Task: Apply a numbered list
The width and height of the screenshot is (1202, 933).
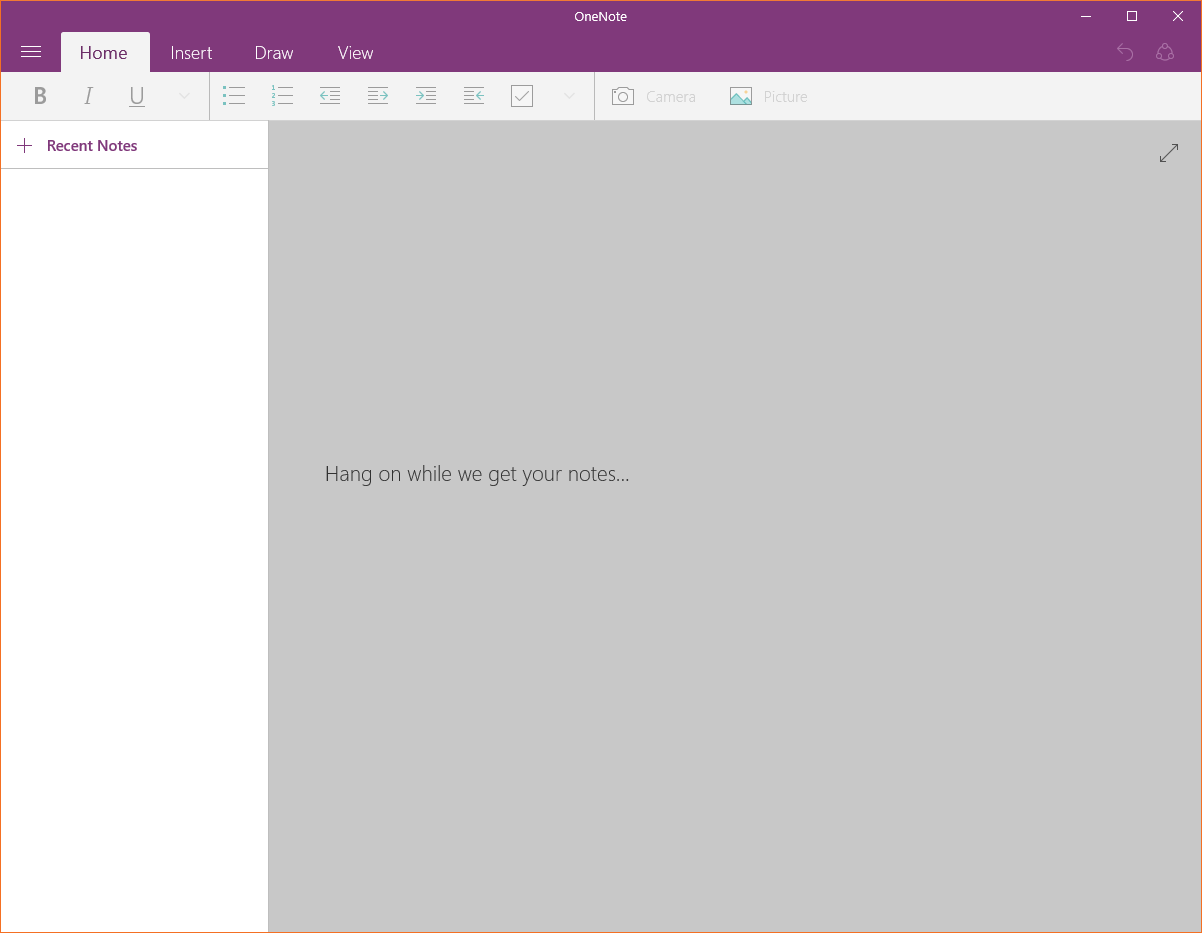Action: 282,96
